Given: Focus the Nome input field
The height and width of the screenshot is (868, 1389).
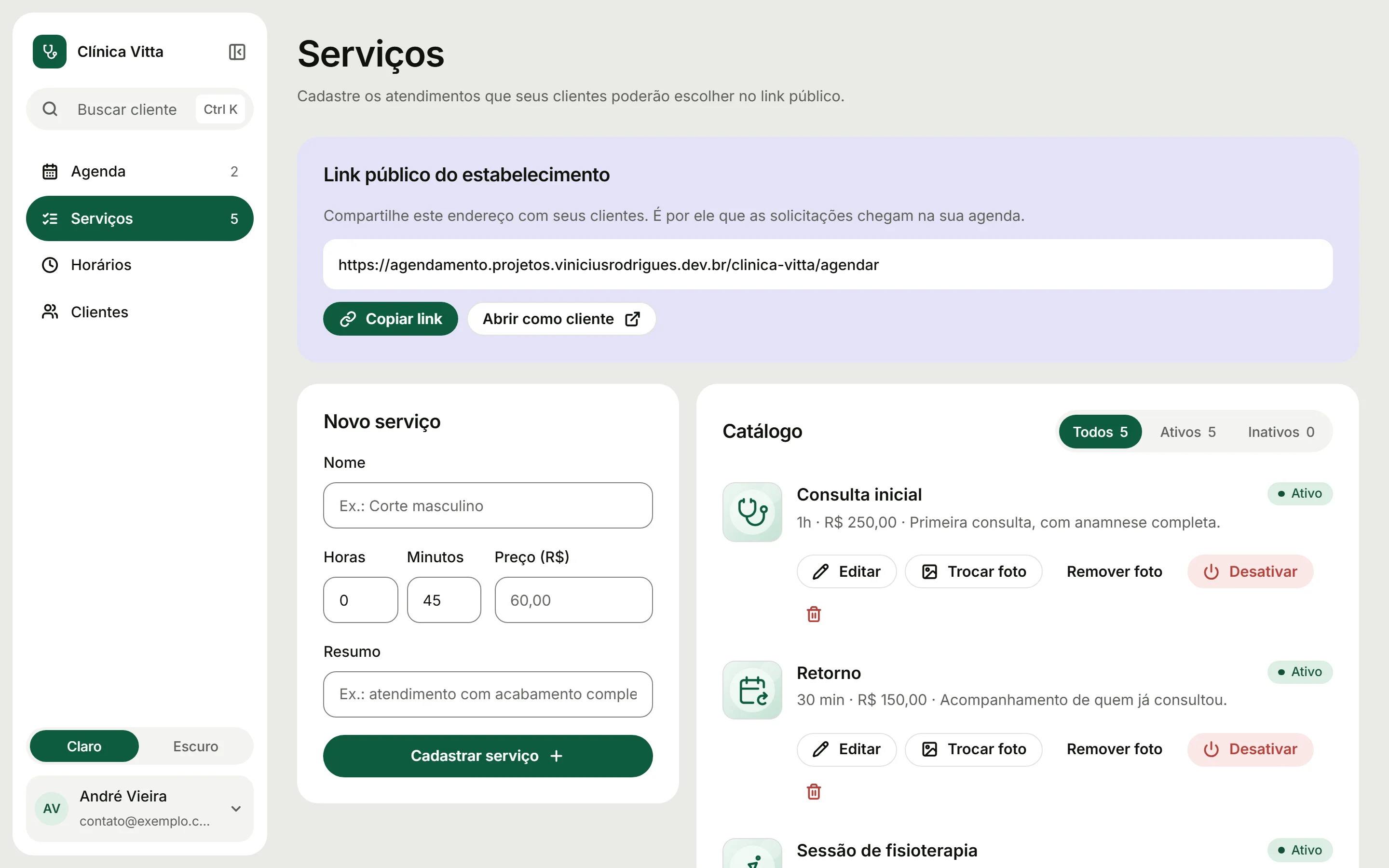Looking at the screenshot, I should tap(488, 505).
